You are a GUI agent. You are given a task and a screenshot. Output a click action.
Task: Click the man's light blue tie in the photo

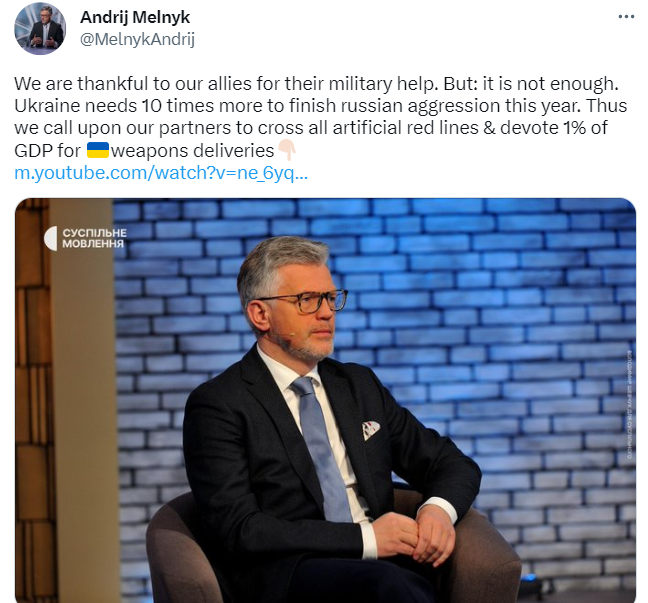coord(322,448)
